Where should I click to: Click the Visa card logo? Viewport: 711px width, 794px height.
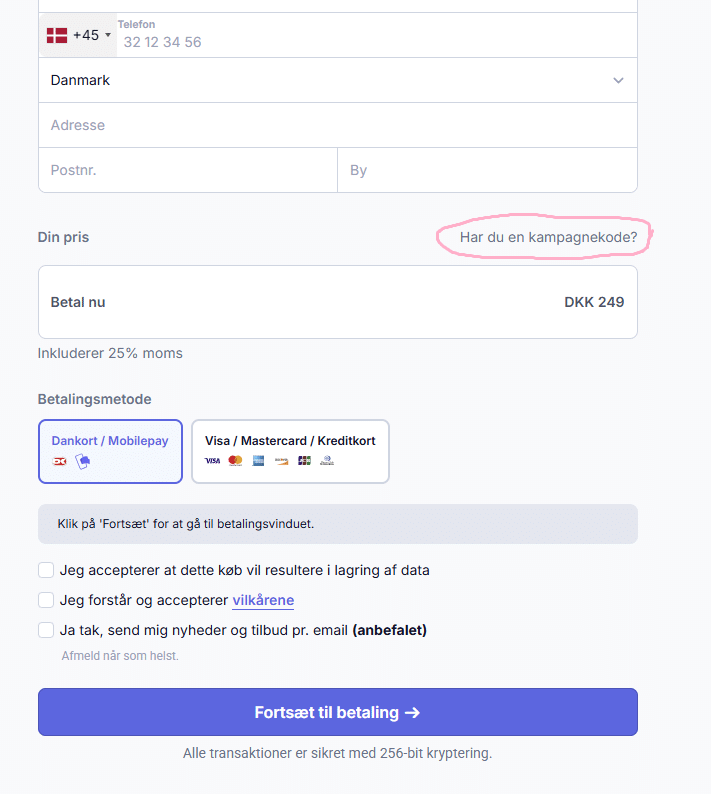tap(212, 461)
